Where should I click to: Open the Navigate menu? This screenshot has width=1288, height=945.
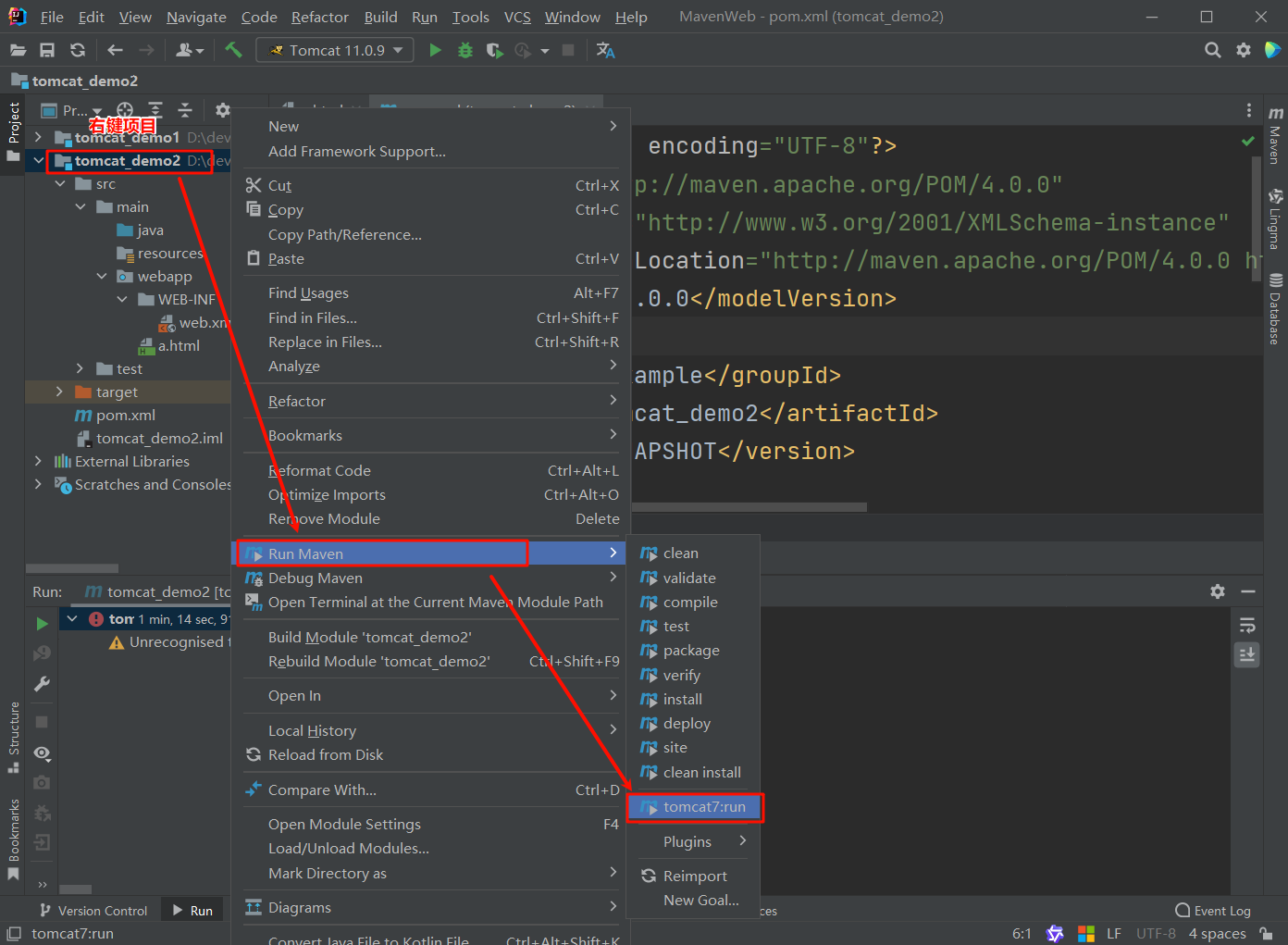(x=196, y=17)
